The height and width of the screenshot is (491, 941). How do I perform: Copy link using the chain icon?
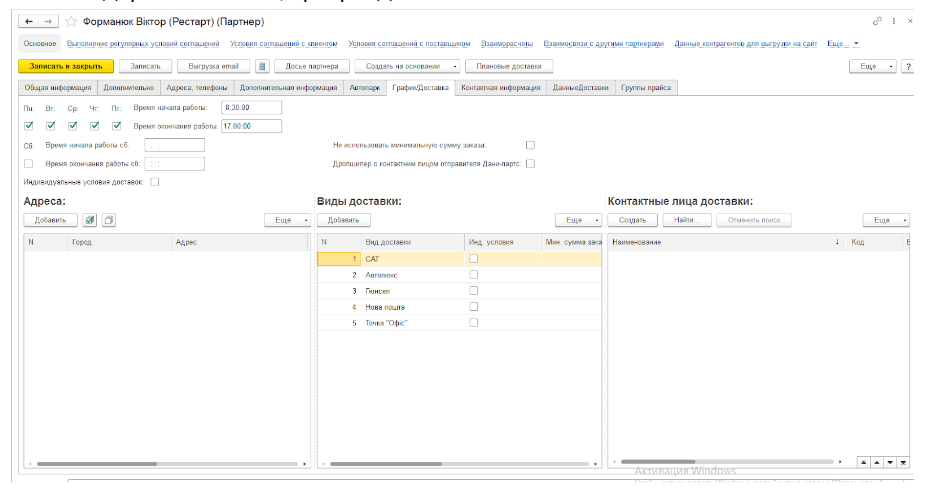tap(877, 21)
